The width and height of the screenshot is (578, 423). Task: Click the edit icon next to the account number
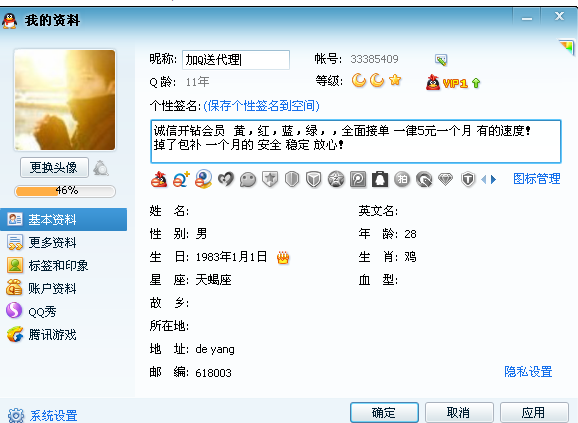click(x=441, y=60)
